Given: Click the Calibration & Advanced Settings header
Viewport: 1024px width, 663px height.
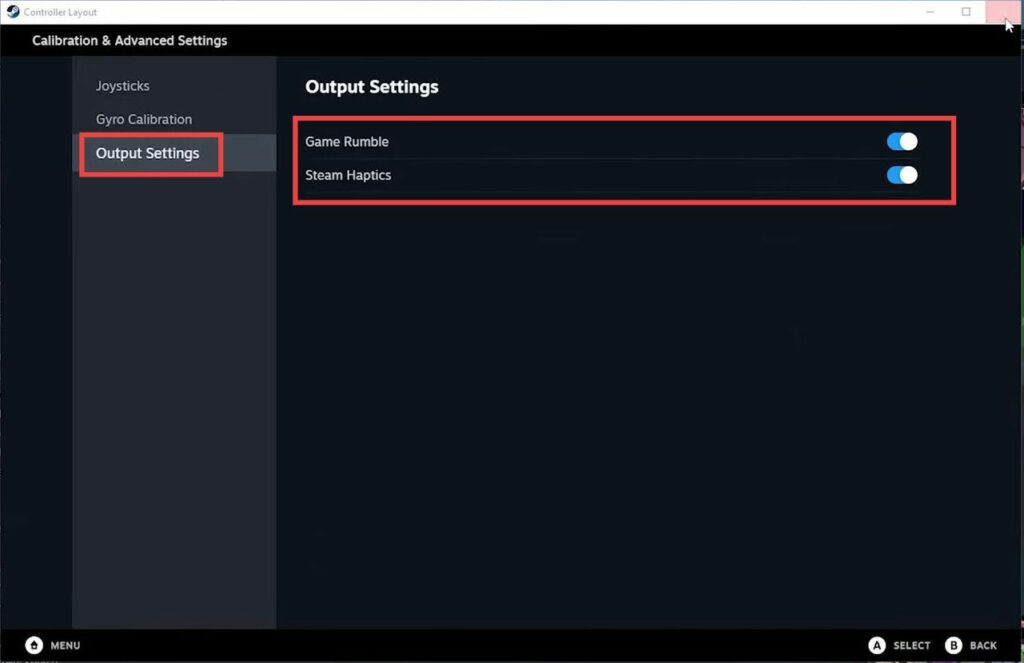Looking at the screenshot, I should (129, 40).
